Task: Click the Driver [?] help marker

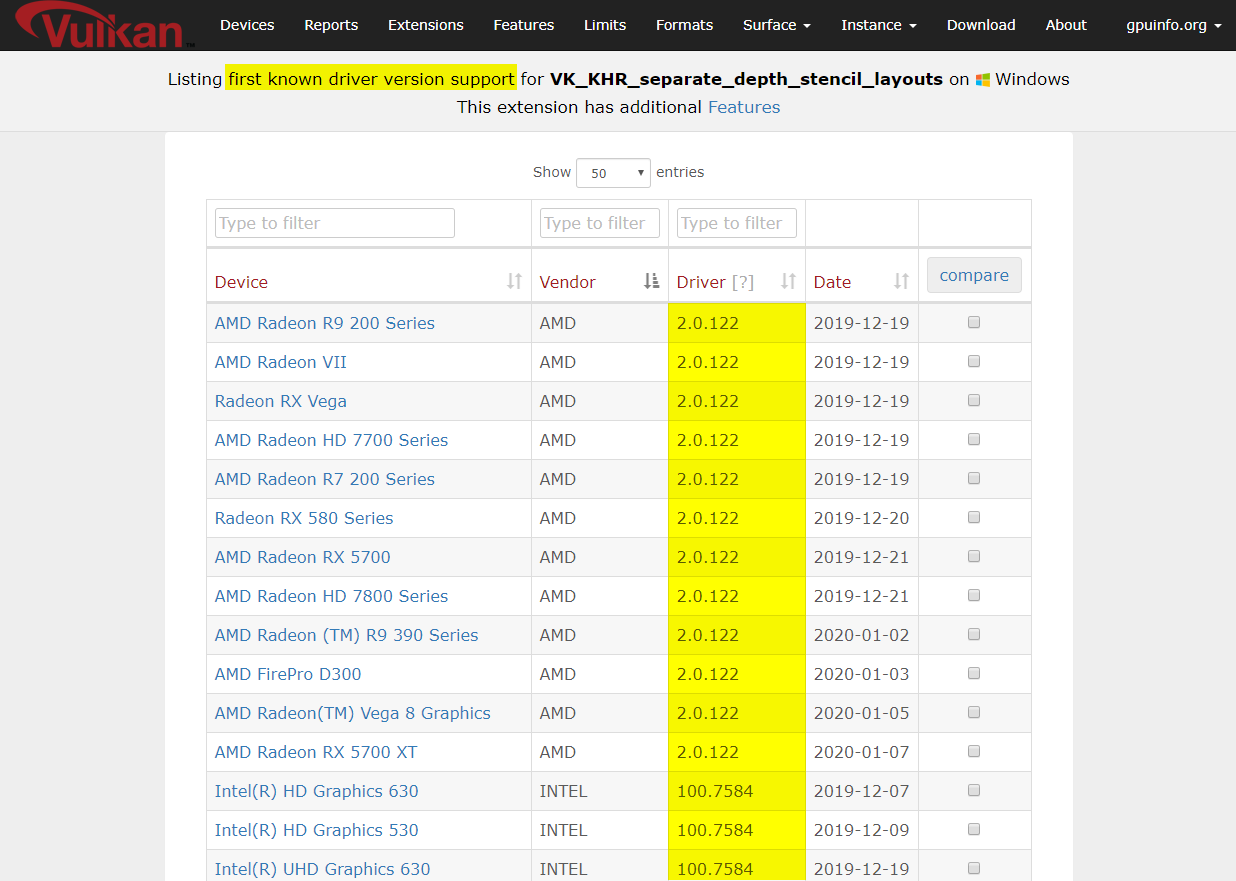Action: point(743,282)
